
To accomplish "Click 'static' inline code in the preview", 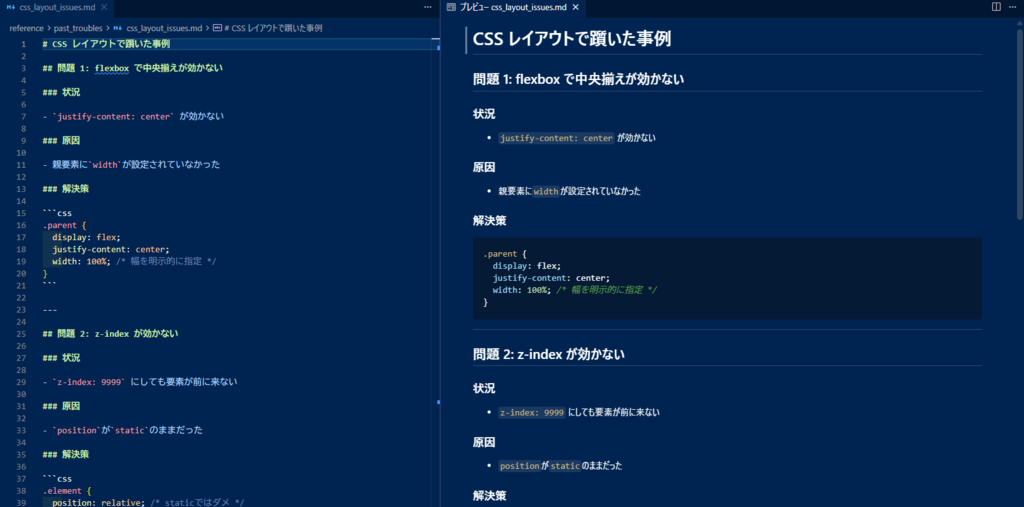I will click(565, 466).
